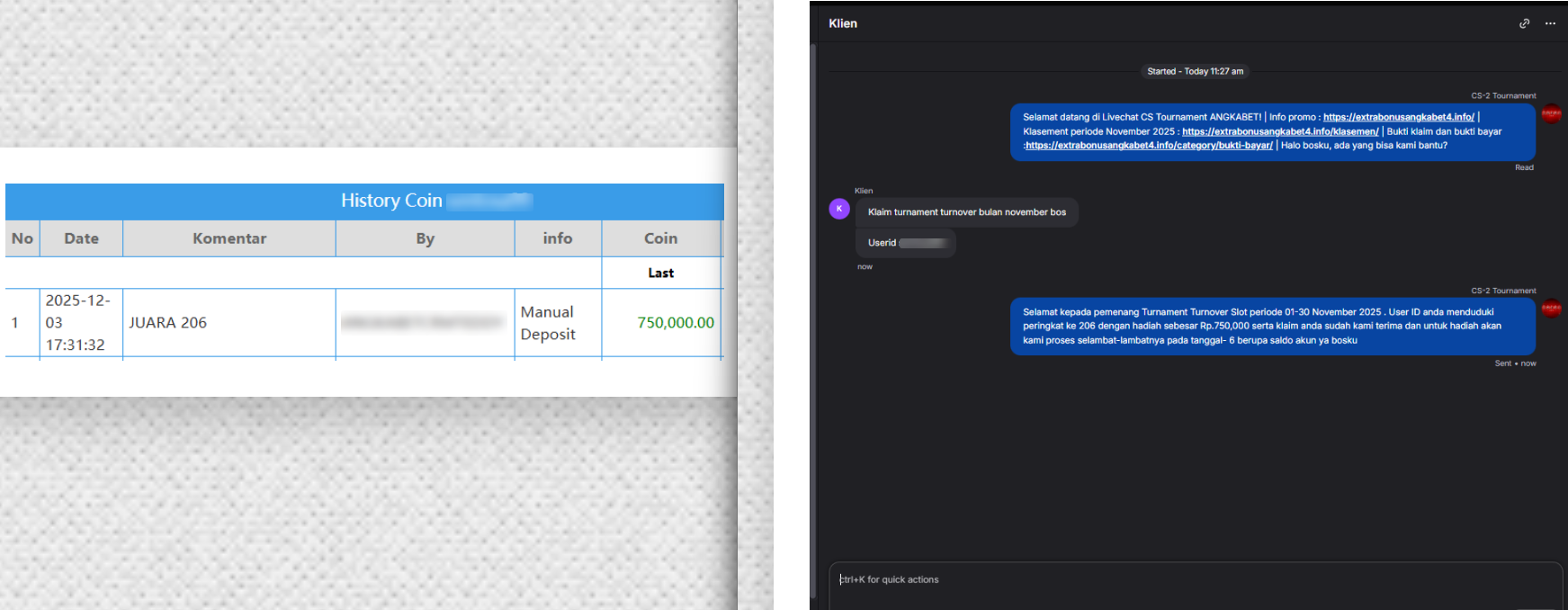Click the client's turnamen turnover claim message
Screen dimensions: 1568x610
click(x=966, y=212)
